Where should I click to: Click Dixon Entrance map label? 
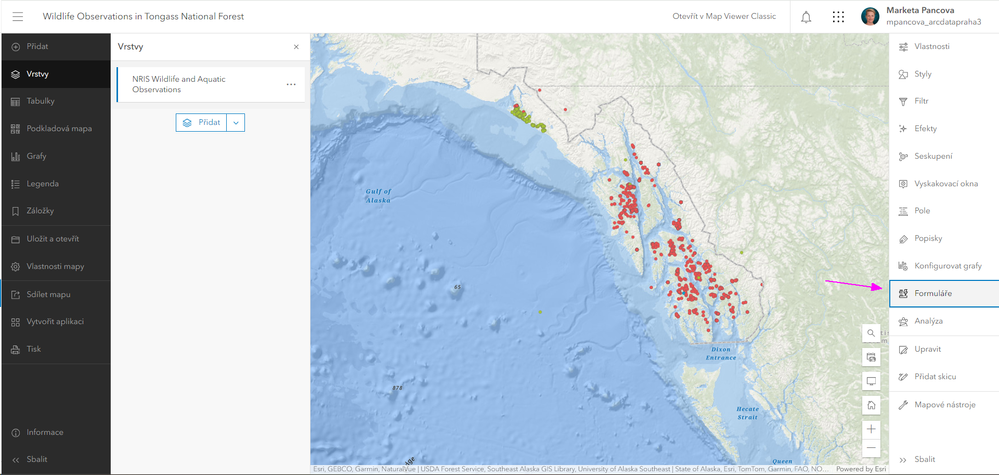[721, 353]
